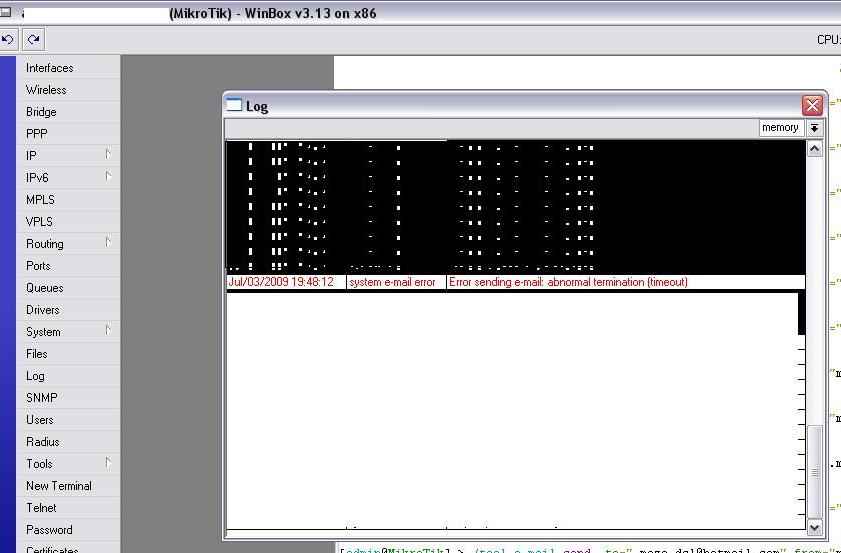Open the Radius menu item
841x553 pixels.
coord(68,441)
